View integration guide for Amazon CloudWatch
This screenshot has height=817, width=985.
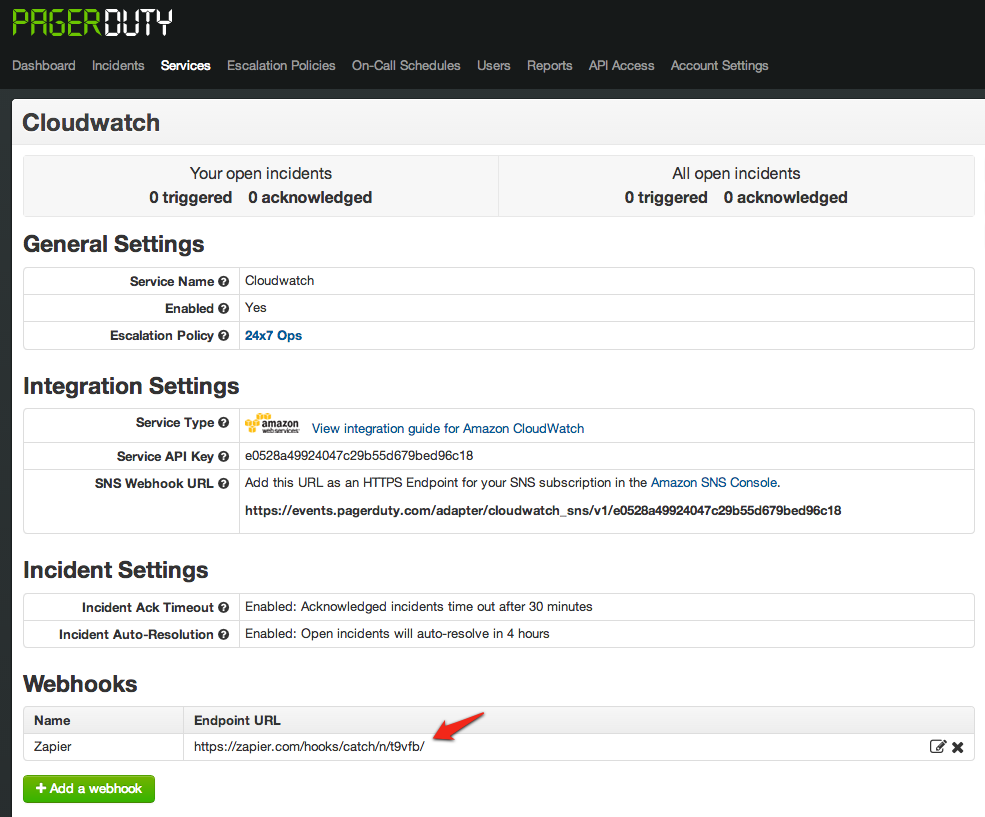click(x=448, y=428)
